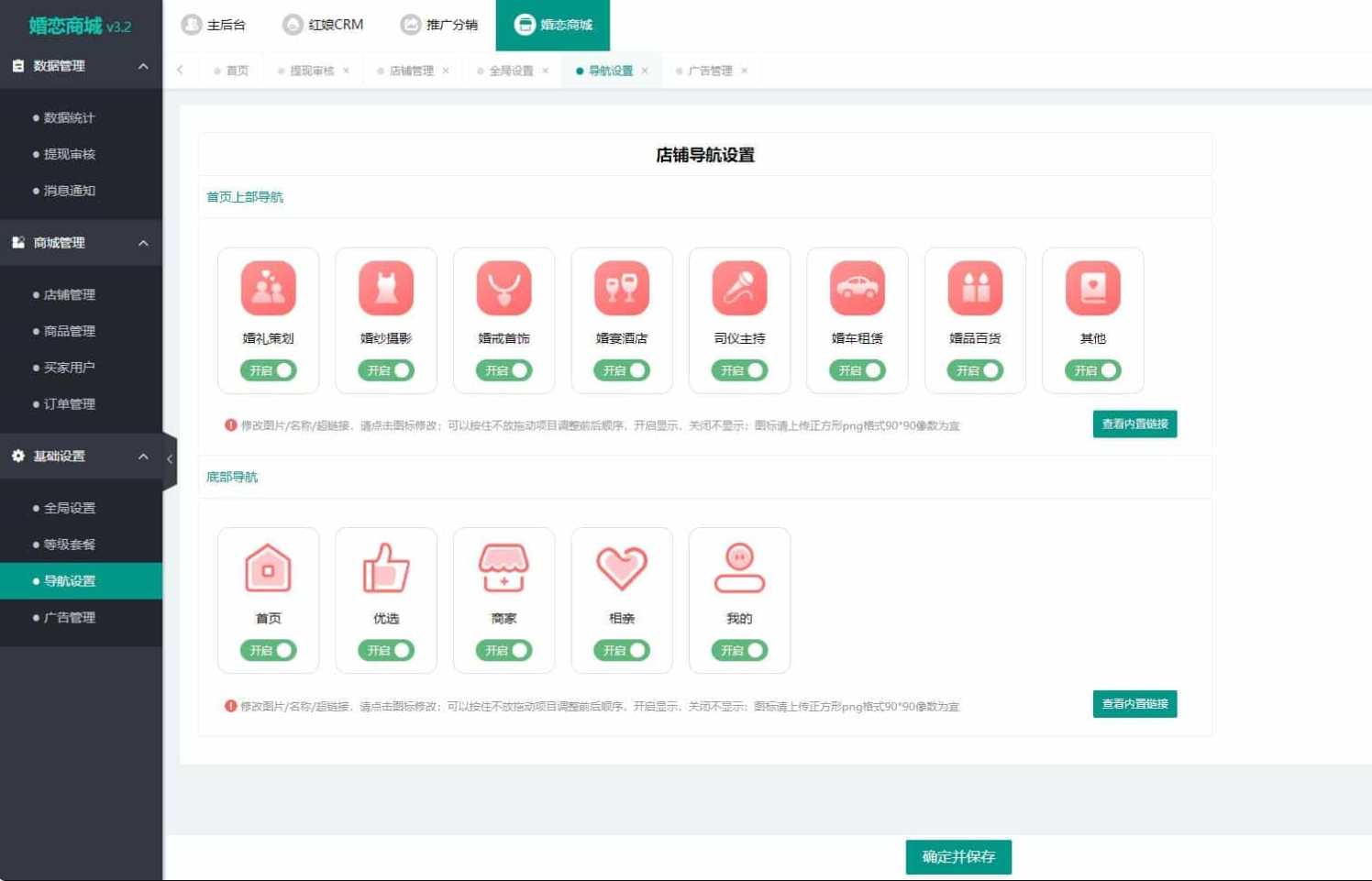Open the 婚宴酒店 wine glasses icon
Screen dimensions: 1372x881
pos(622,288)
